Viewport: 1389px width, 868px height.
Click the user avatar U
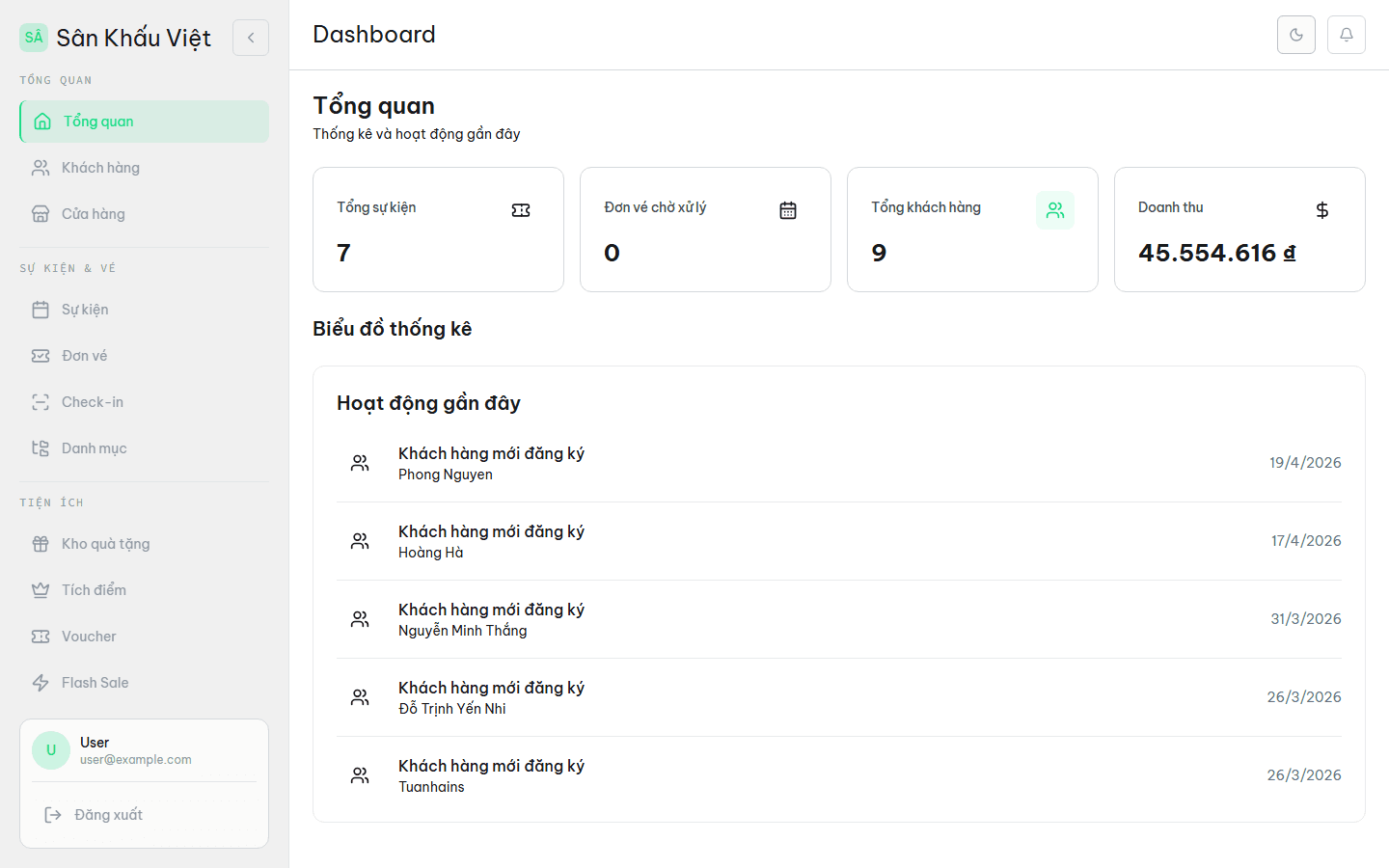pyautogui.click(x=51, y=750)
